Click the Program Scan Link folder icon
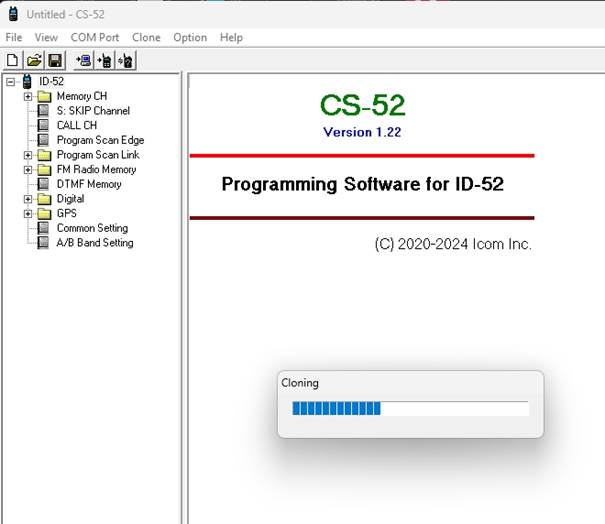Image resolution: width=605 pixels, height=524 pixels. click(44, 155)
